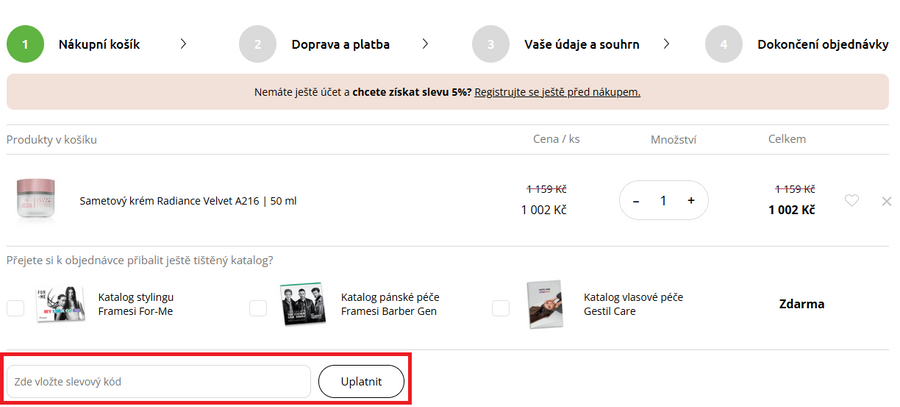Decrease quantity with the minus button
900x407 pixels.
pos(635,200)
